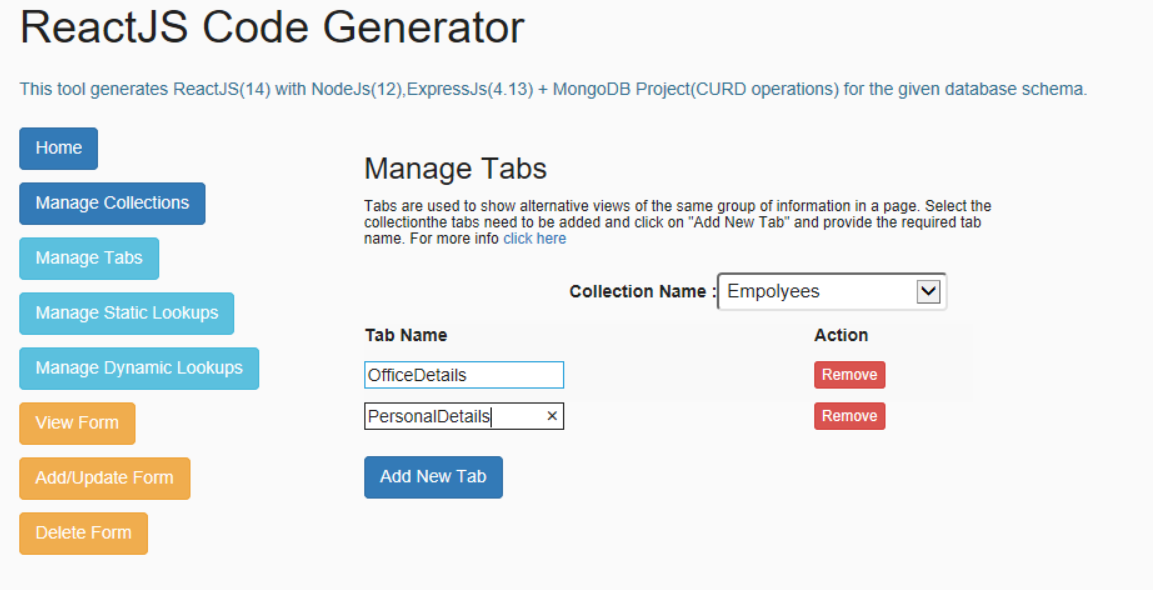Go to the Home page
The image size is (1153, 590).
point(59,149)
